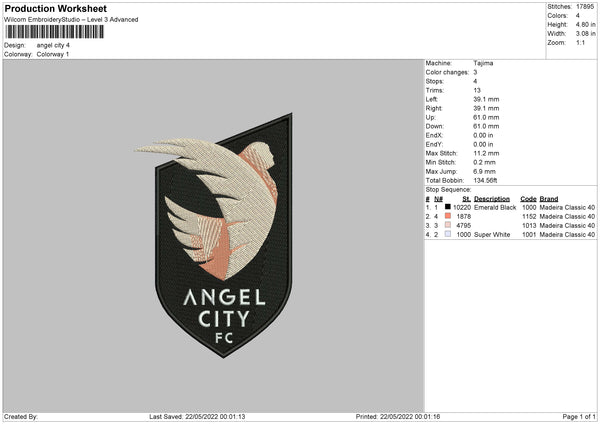This screenshot has height=424, width=600.
Task: Click the 'Code' column header
Action: (x=528, y=199)
